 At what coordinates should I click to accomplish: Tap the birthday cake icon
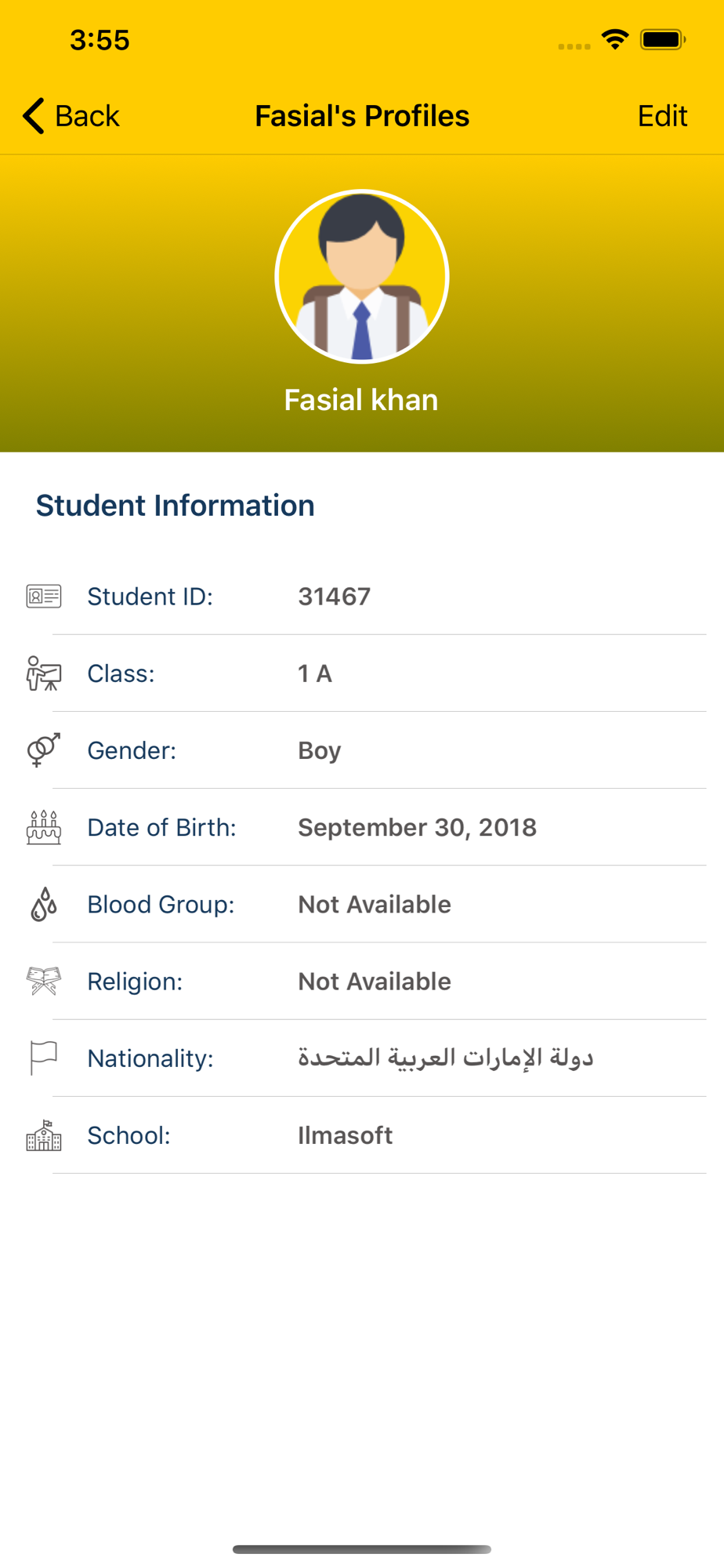44,827
